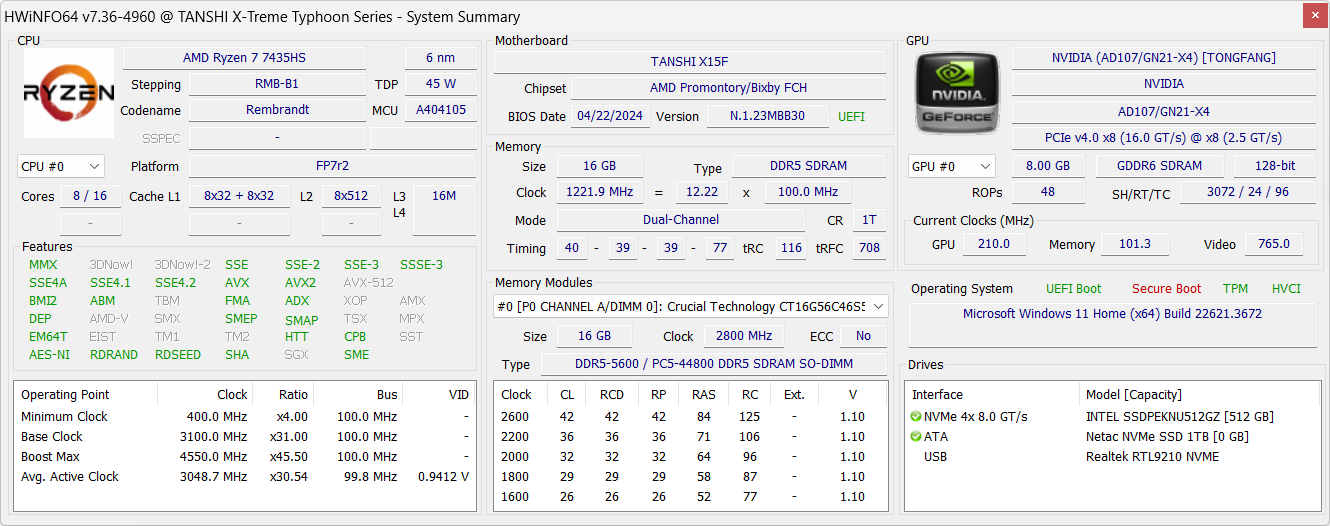Select the 1221.9 MHz memory clock value

601,192
